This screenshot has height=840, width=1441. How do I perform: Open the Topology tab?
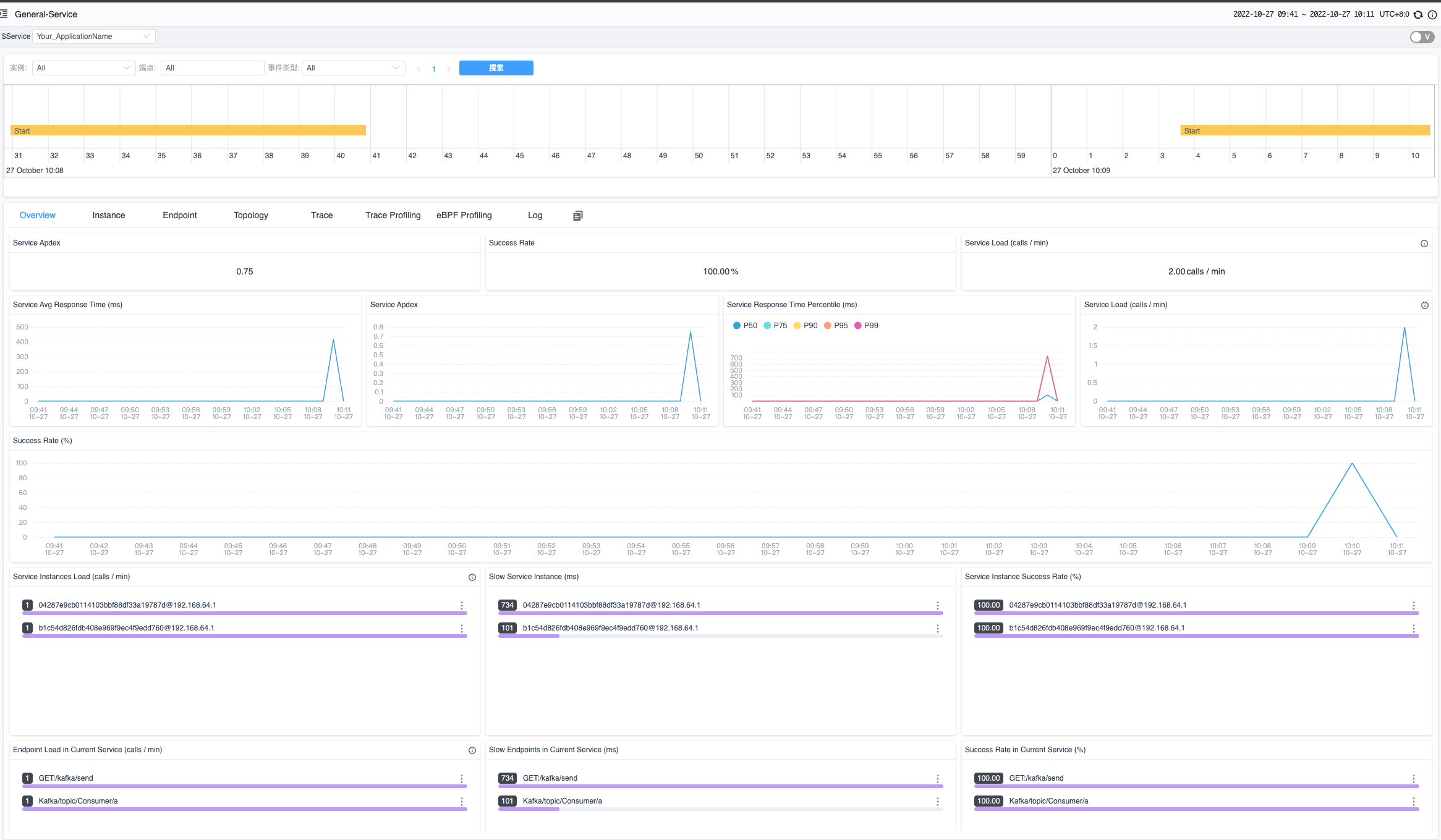(251, 215)
